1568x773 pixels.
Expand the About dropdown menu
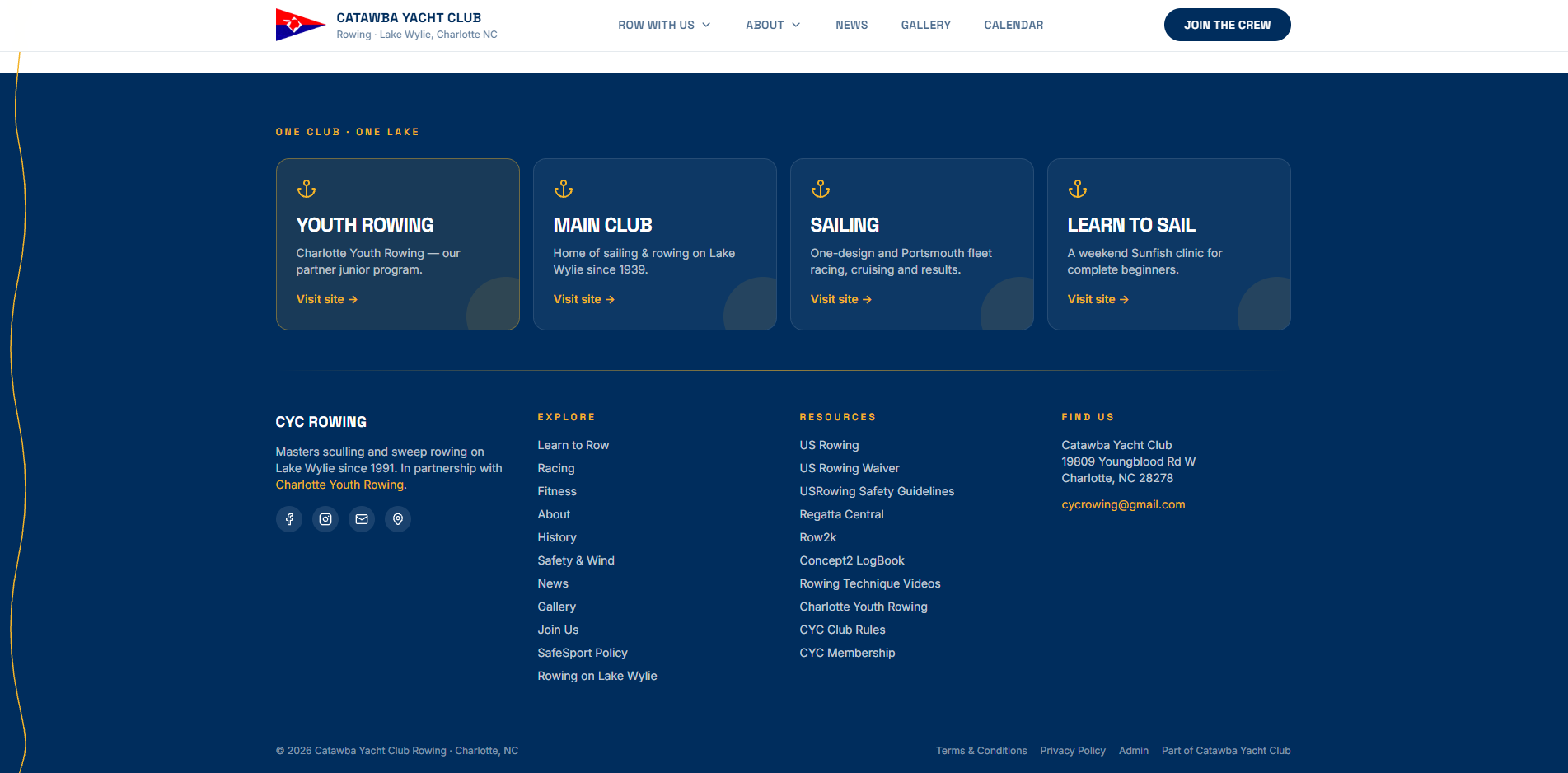pyautogui.click(x=773, y=25)
